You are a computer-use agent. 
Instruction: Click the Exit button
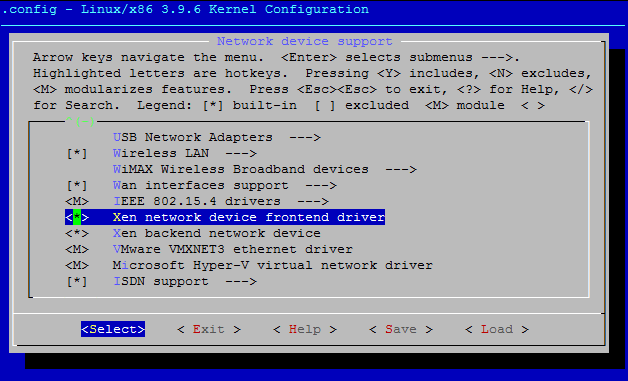[209, 329]
